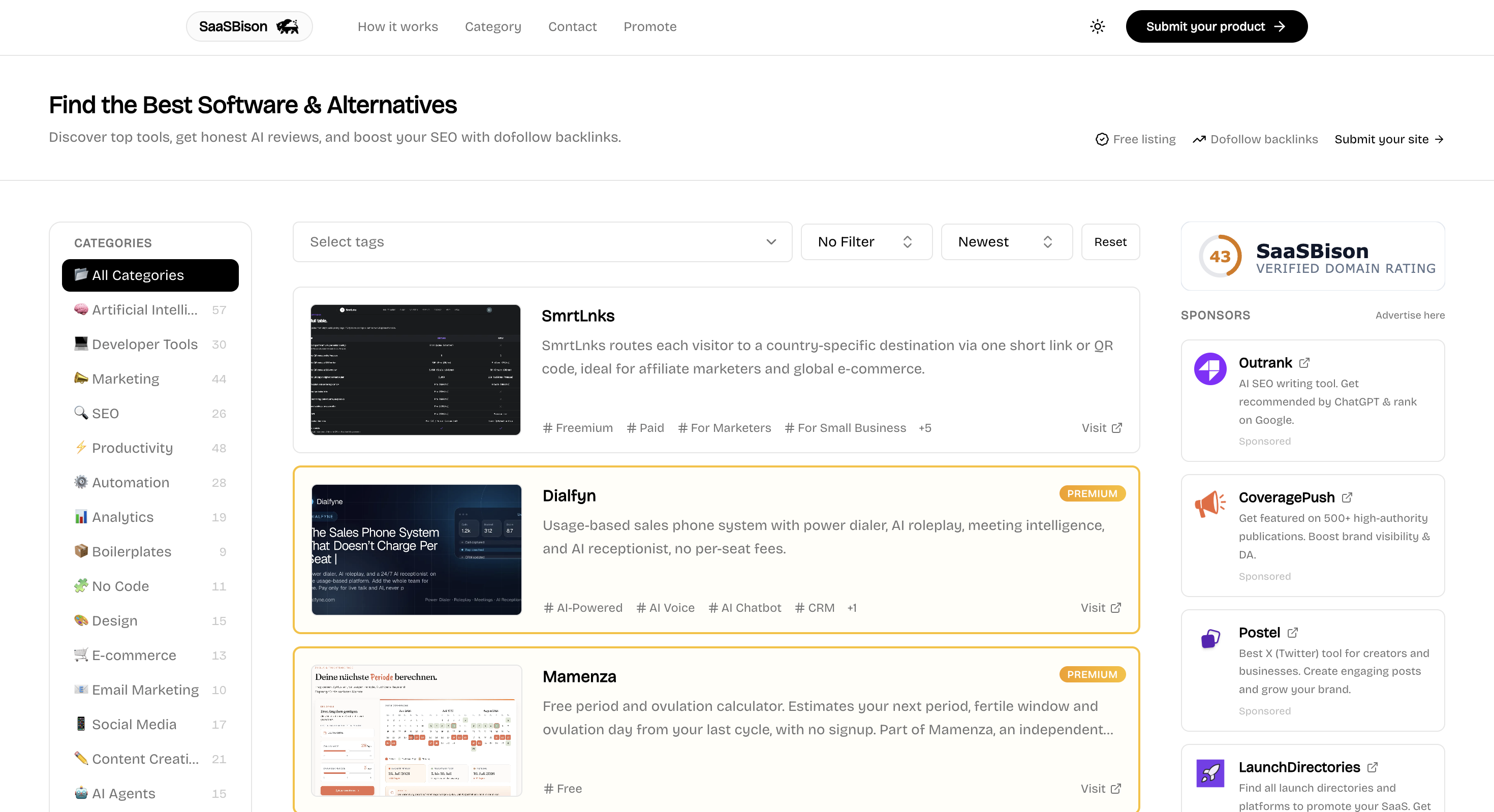1494x812 pixels.
Task: Click the Outrank purple logo icon
Action: tap(1210, 369)
